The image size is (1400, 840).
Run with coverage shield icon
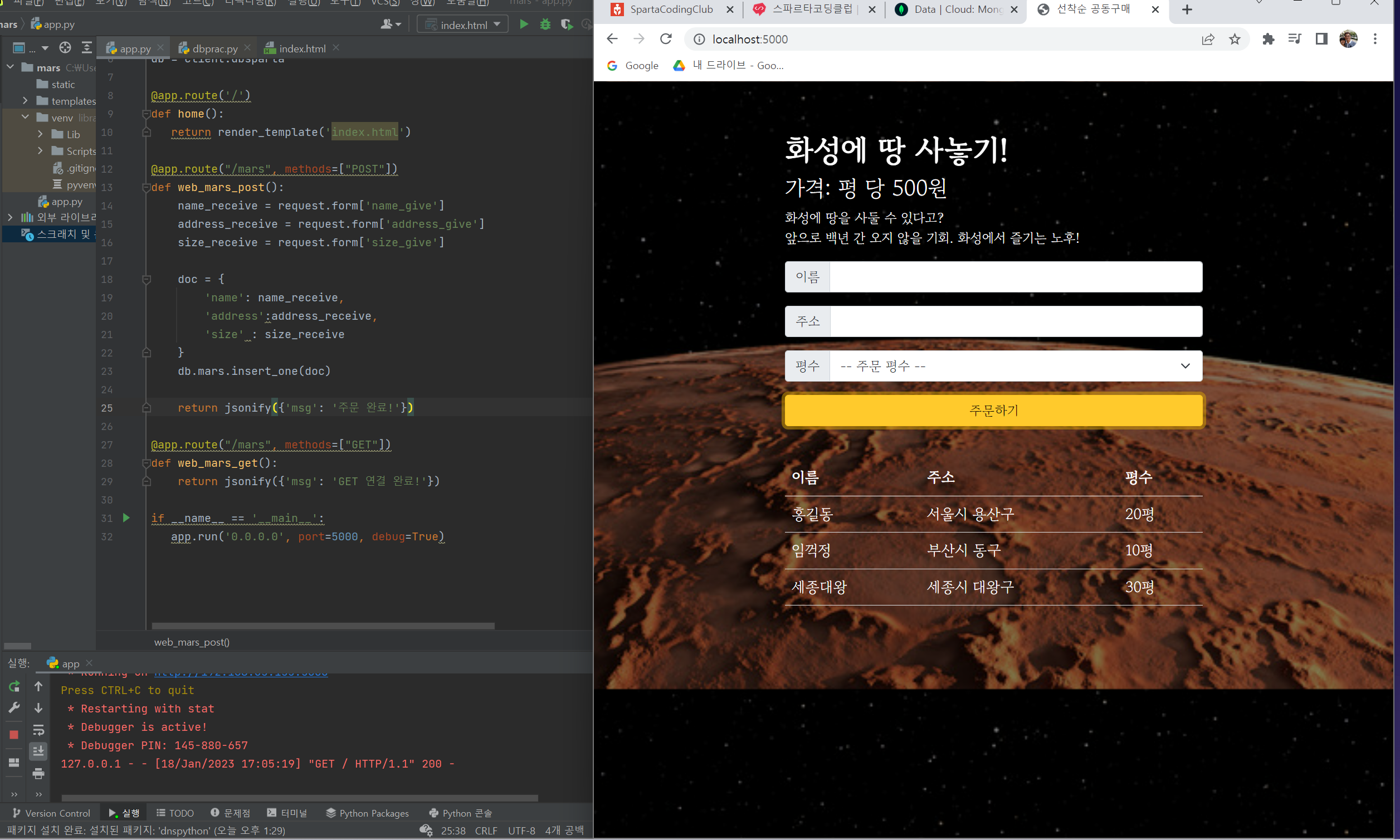tap(565, 25)
